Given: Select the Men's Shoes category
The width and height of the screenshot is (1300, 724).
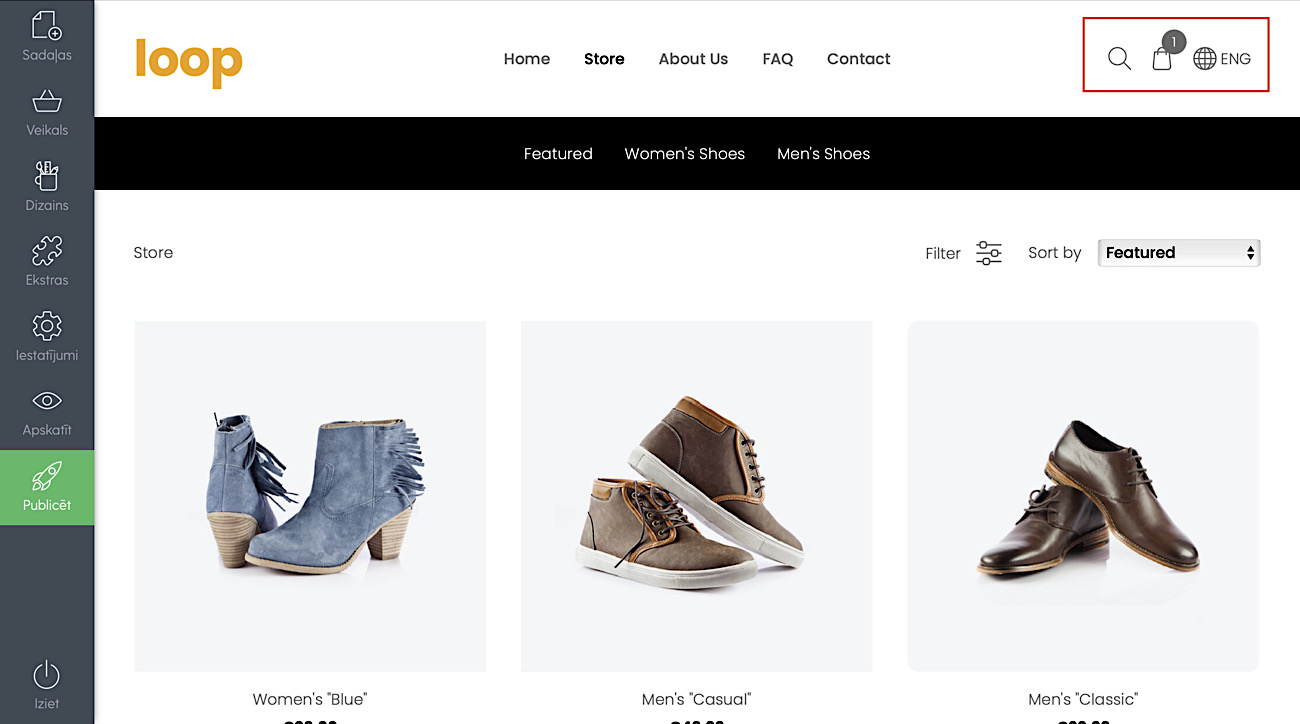Looking at the screenshot, I should (824, 154).
